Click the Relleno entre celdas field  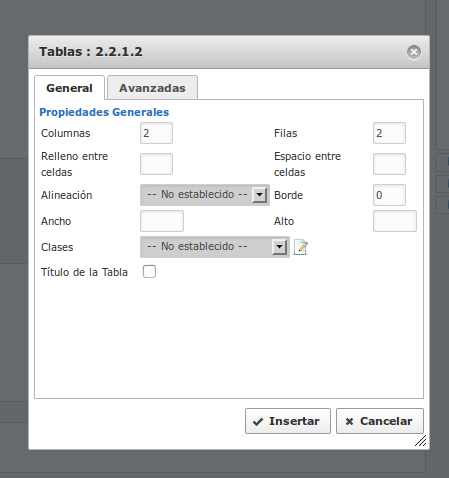point(156,164)
